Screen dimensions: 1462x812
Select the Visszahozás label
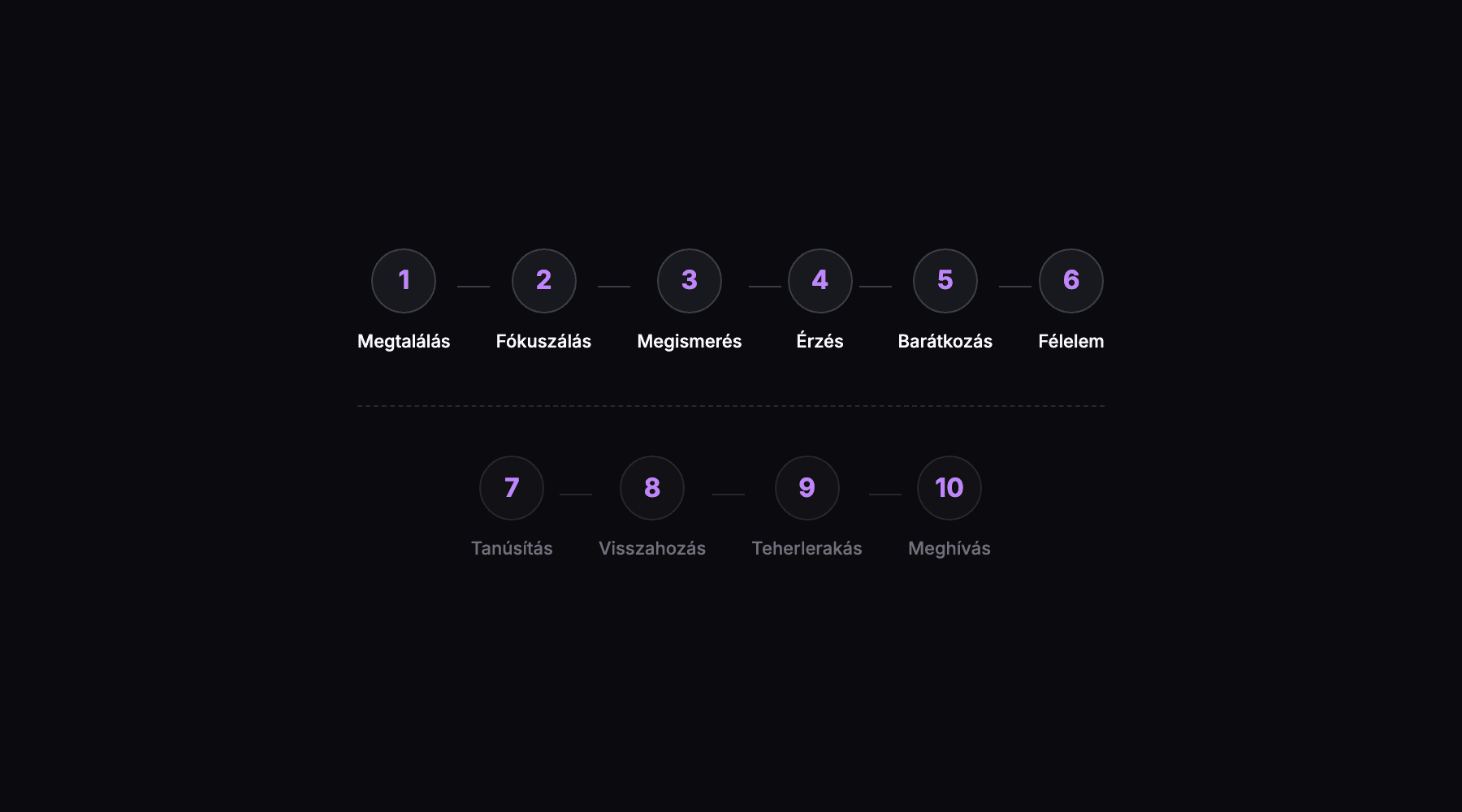[652, 549]
